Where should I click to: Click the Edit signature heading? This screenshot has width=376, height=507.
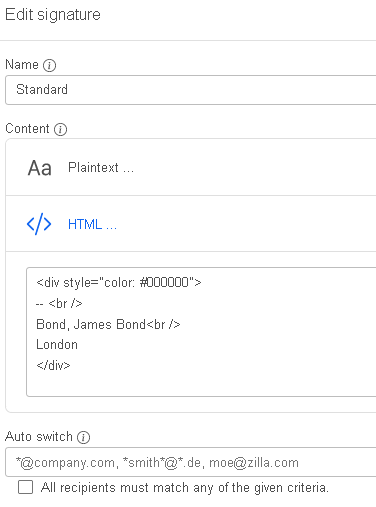53,15
